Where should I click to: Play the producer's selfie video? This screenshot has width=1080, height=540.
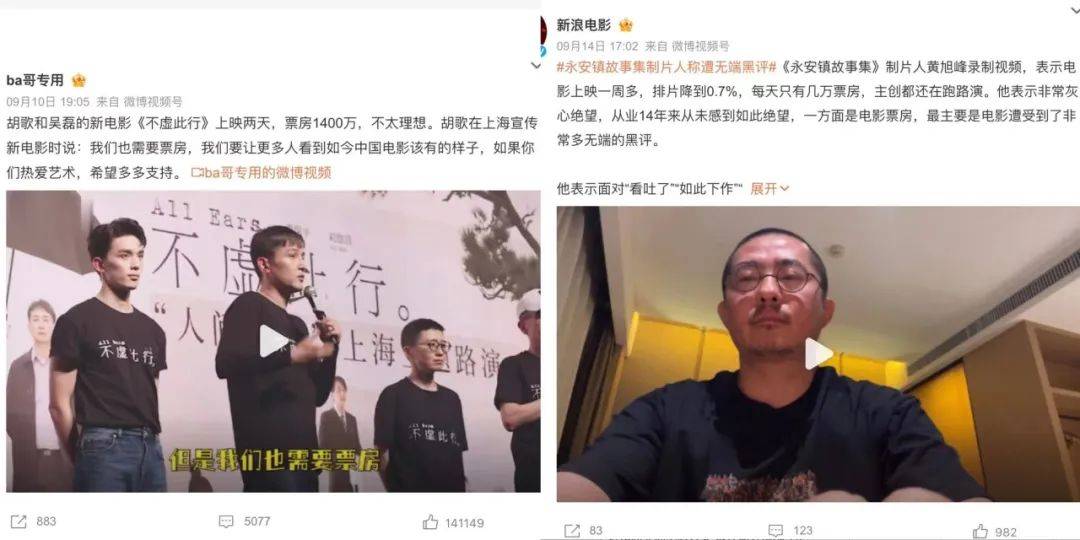pos(818,353)
